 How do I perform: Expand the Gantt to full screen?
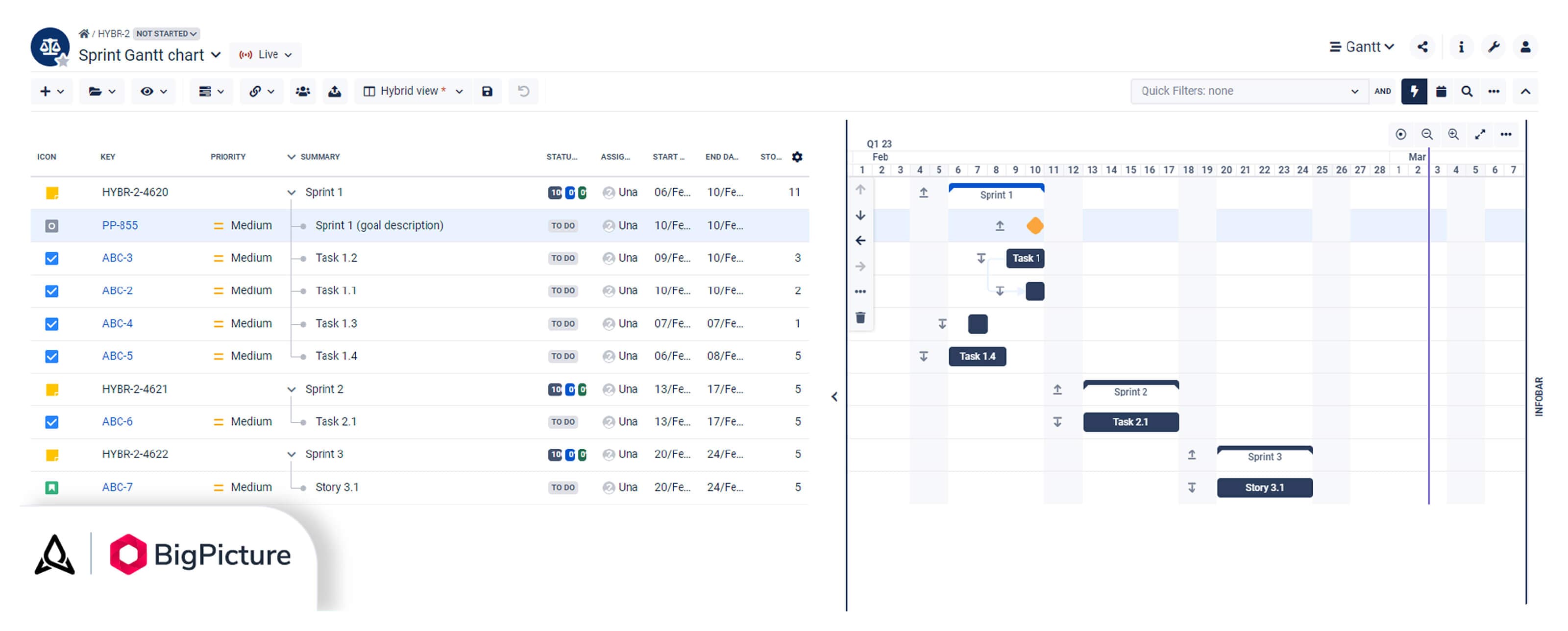click(1480, 134)
